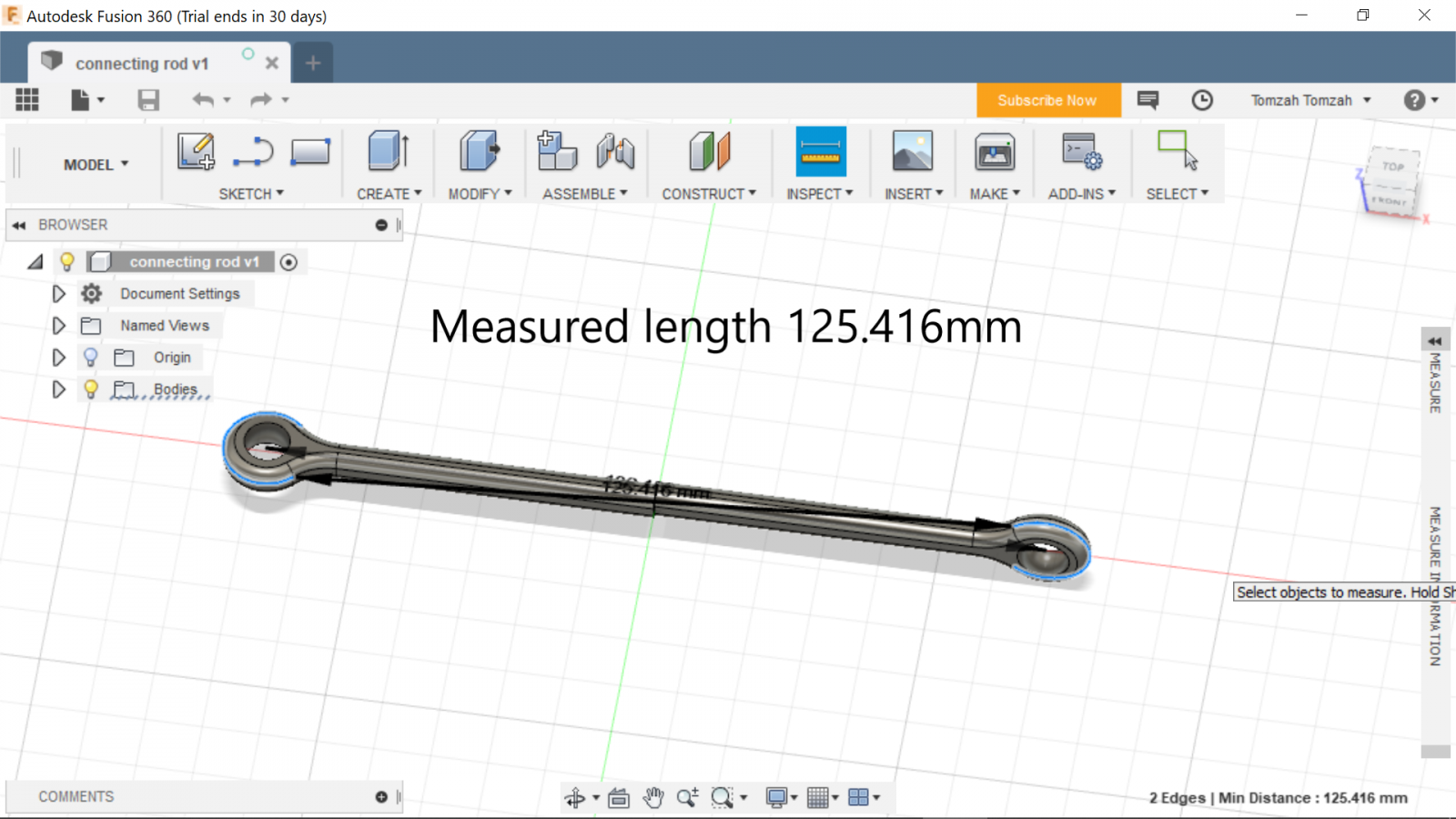
Task: Toggle Origin folder visibility lightbulb
Action: (91, 358)
